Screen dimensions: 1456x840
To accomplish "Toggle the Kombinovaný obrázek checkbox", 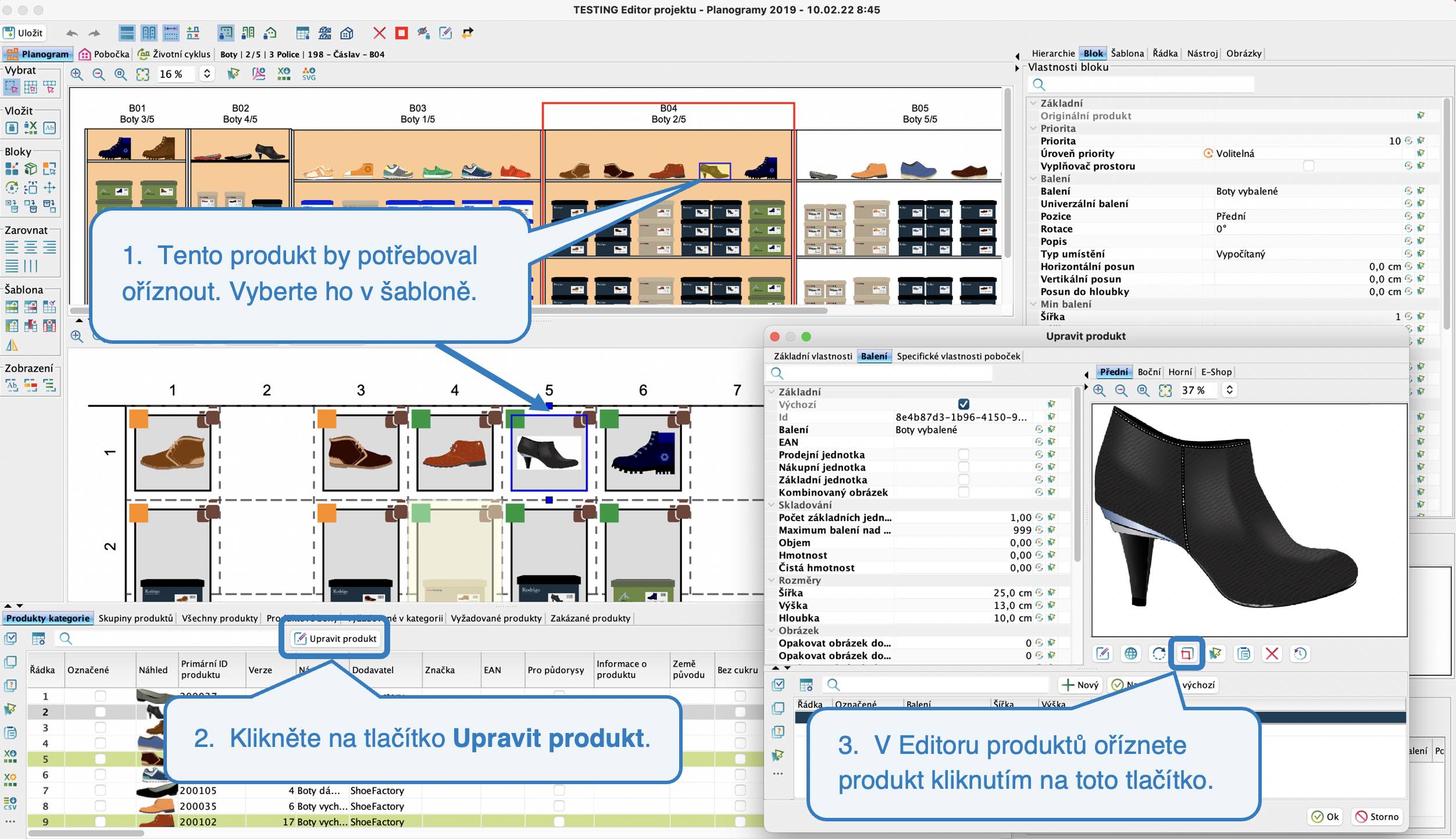I will [x=963, y=492].
